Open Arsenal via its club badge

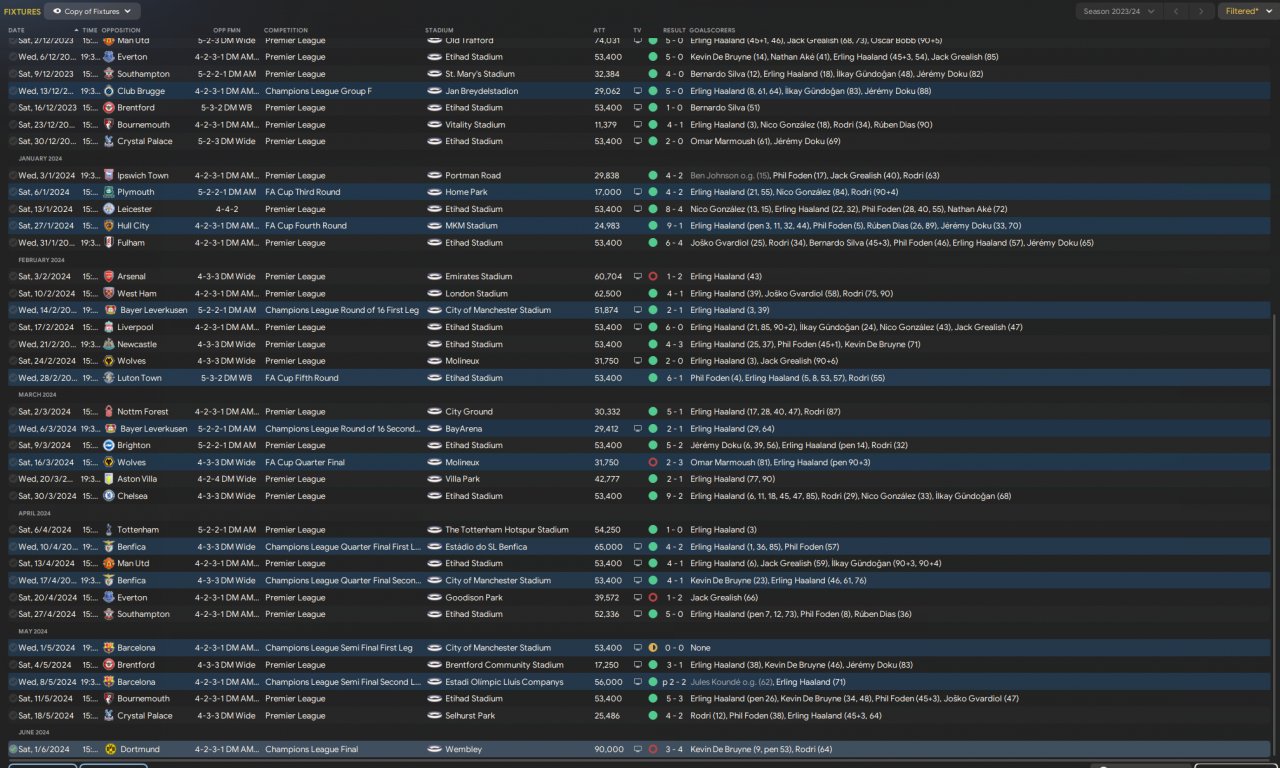pyautogui.click(x=108, y=276)
